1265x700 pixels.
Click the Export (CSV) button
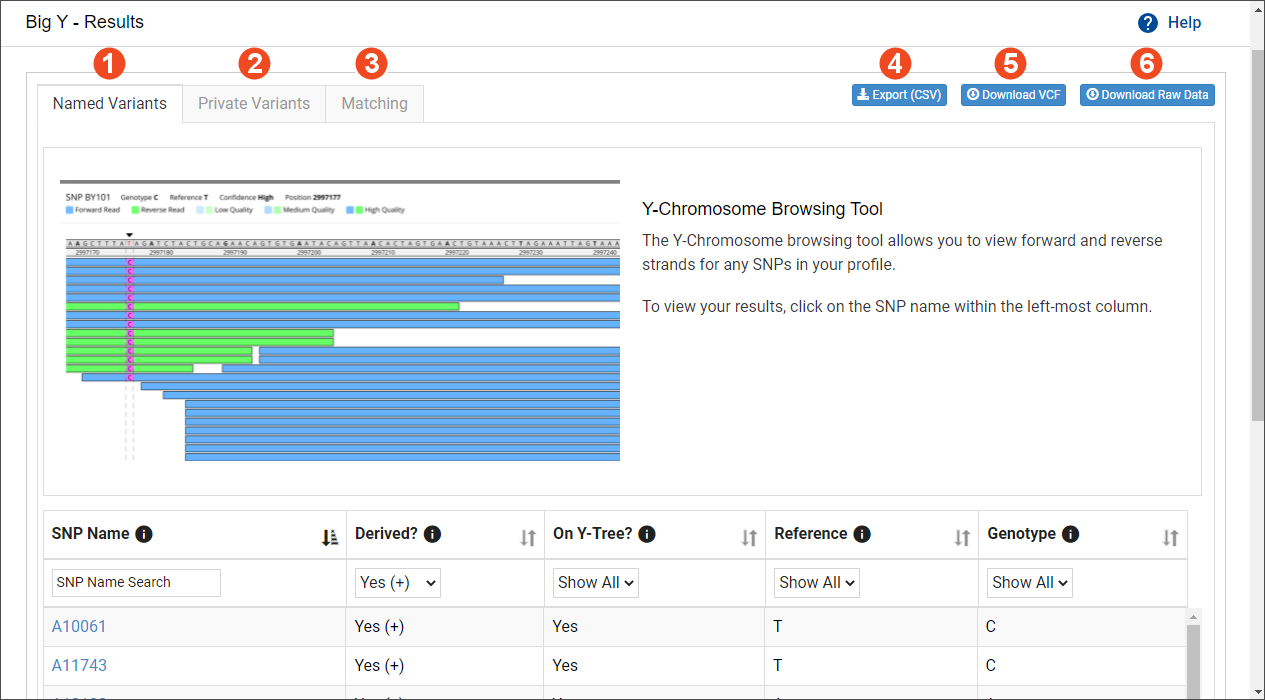pos(899,95)
